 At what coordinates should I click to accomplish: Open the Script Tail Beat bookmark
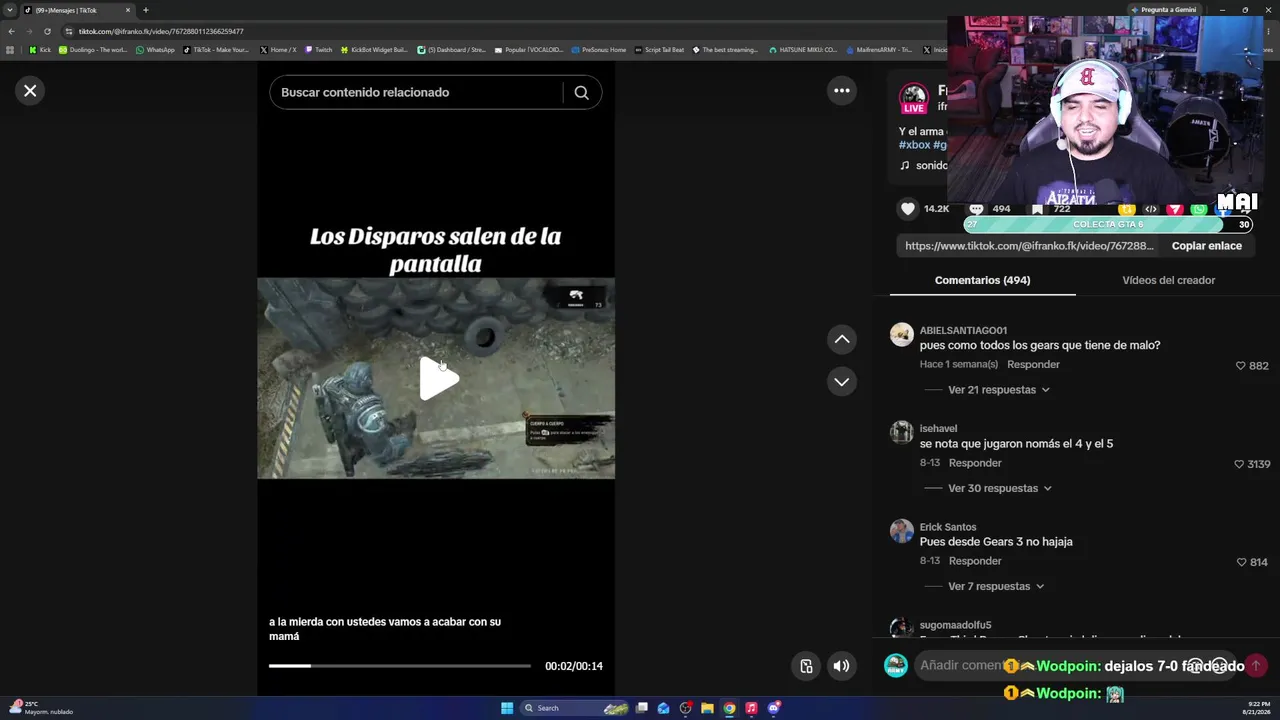coord(659,50)
